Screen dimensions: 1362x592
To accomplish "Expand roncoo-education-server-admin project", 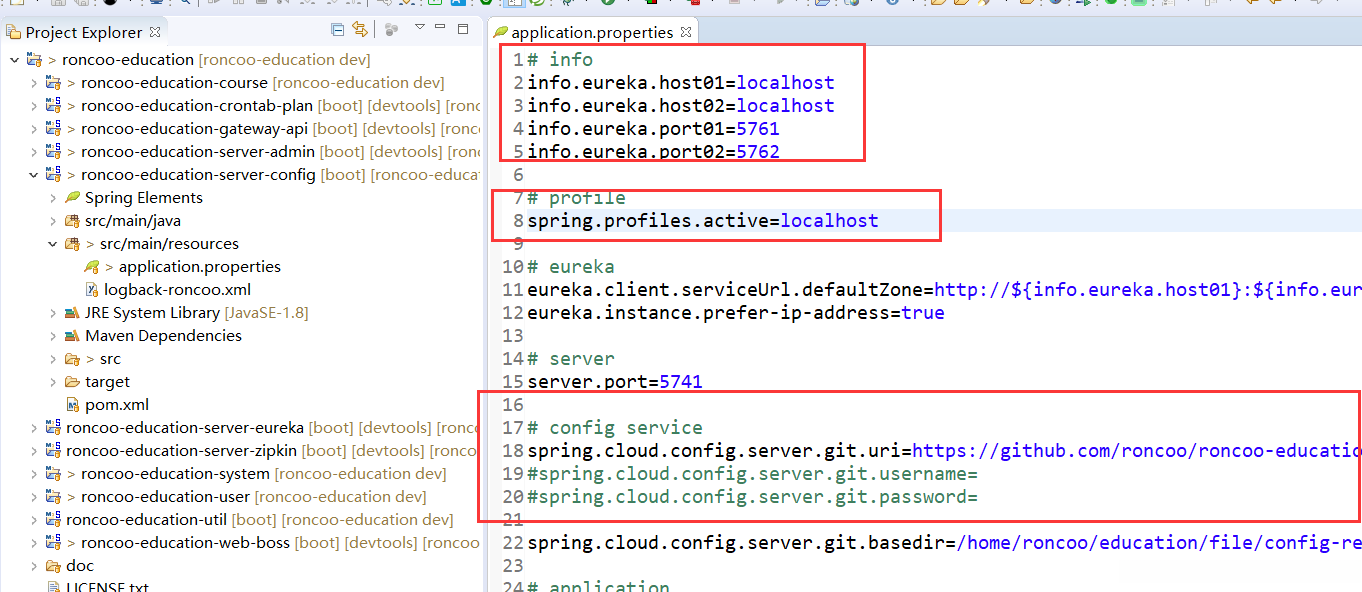I will (33, 152).
